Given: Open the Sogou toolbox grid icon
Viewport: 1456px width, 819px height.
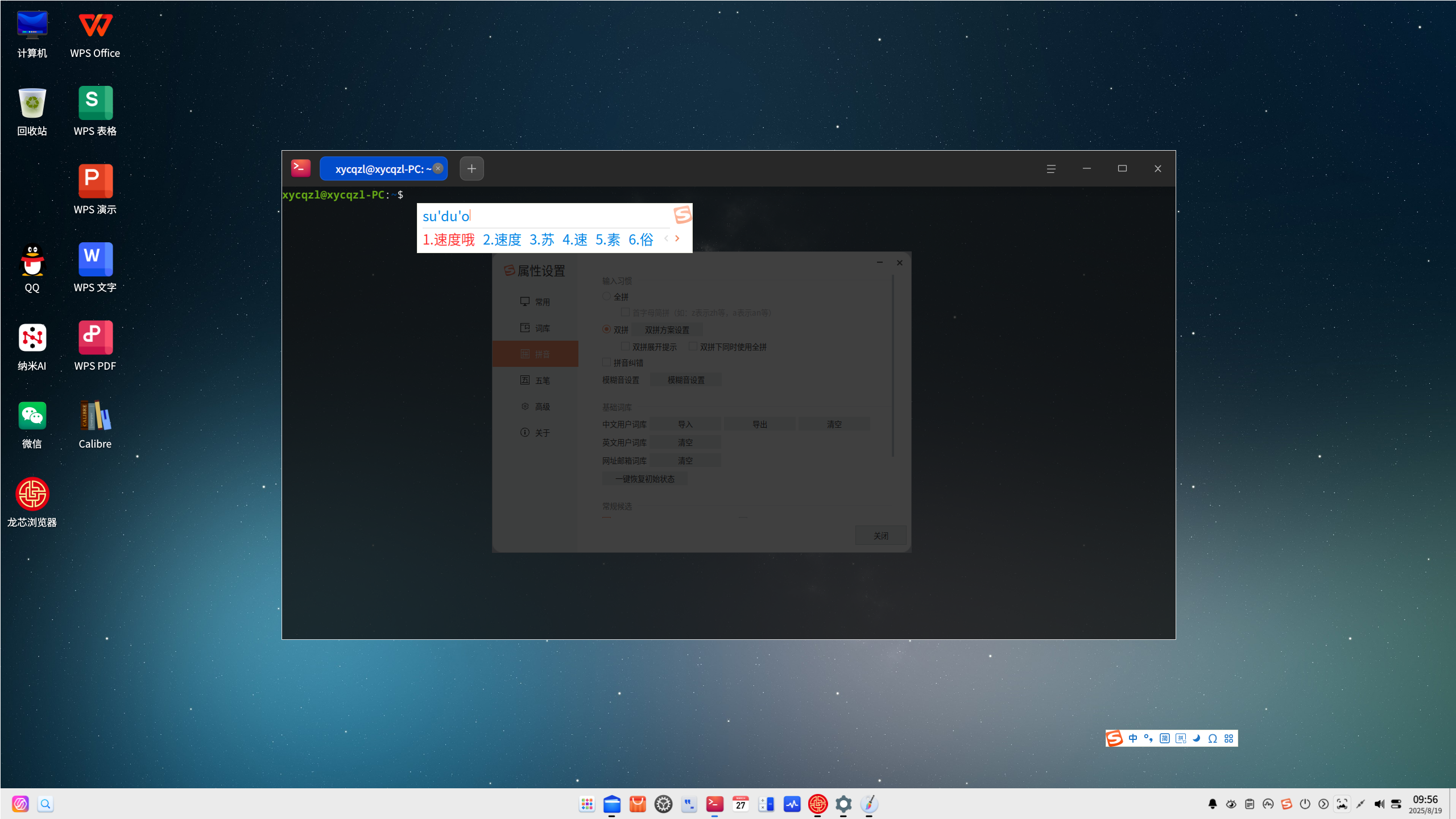Looking at the screenshot, I should [1228, 738].
